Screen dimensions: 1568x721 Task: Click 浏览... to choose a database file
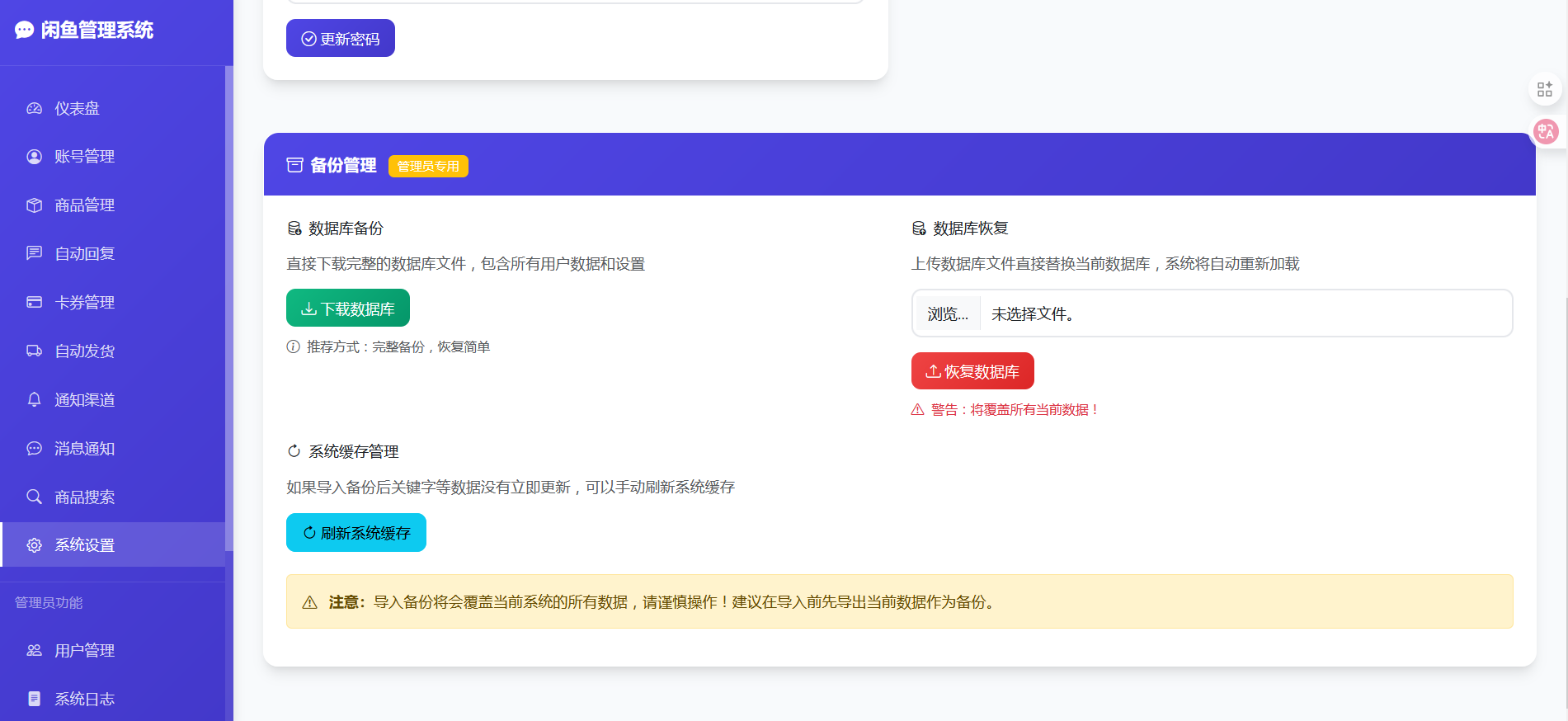pyautogui.click(x=947, y=314)
